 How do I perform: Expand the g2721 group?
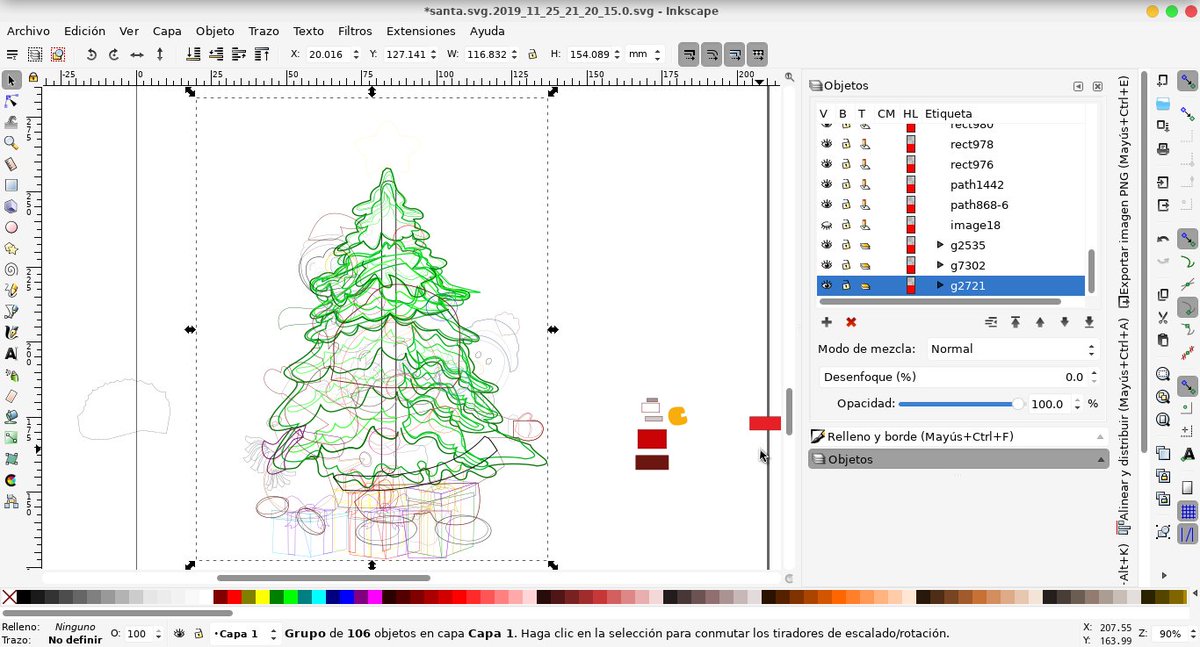940,285
